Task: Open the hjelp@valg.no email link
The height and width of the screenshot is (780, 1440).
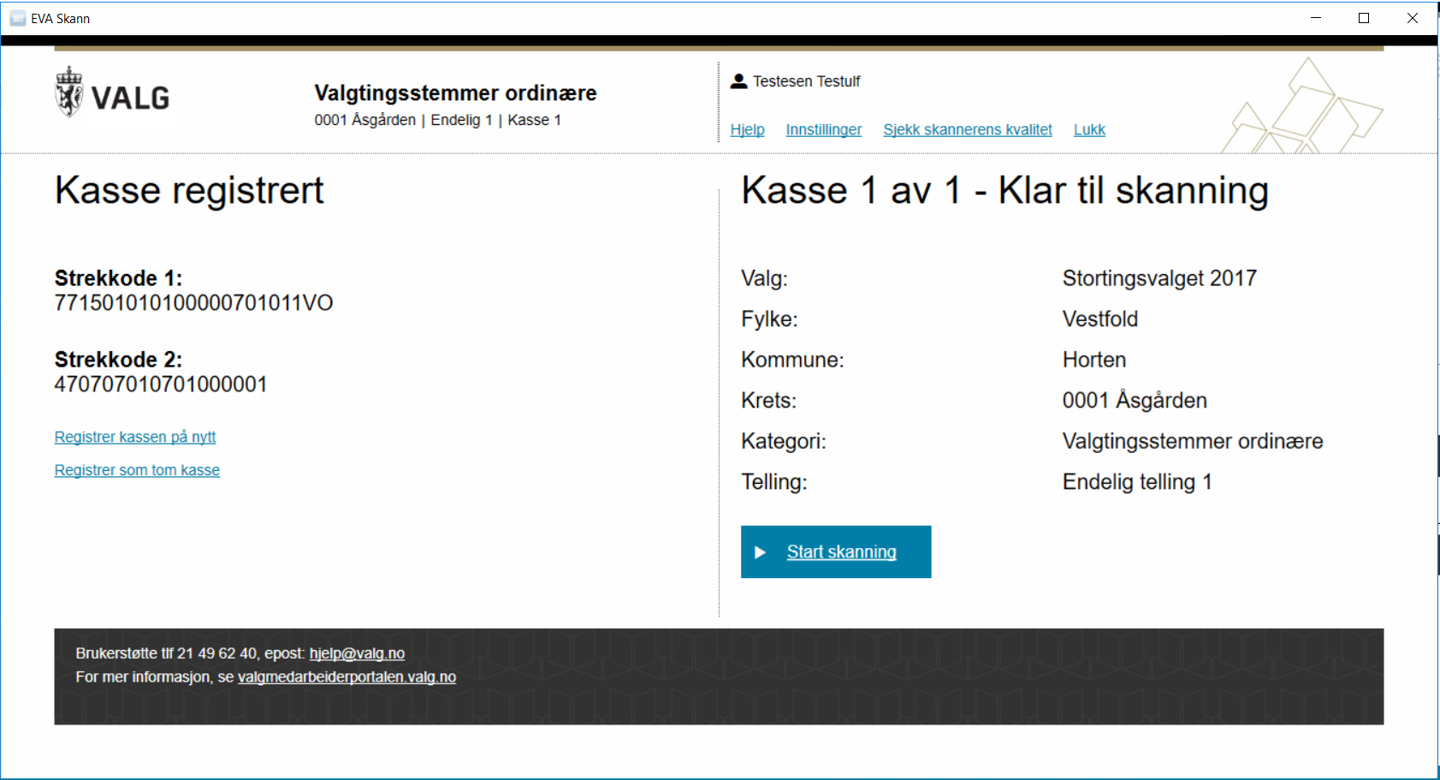Action: [357, 654]
